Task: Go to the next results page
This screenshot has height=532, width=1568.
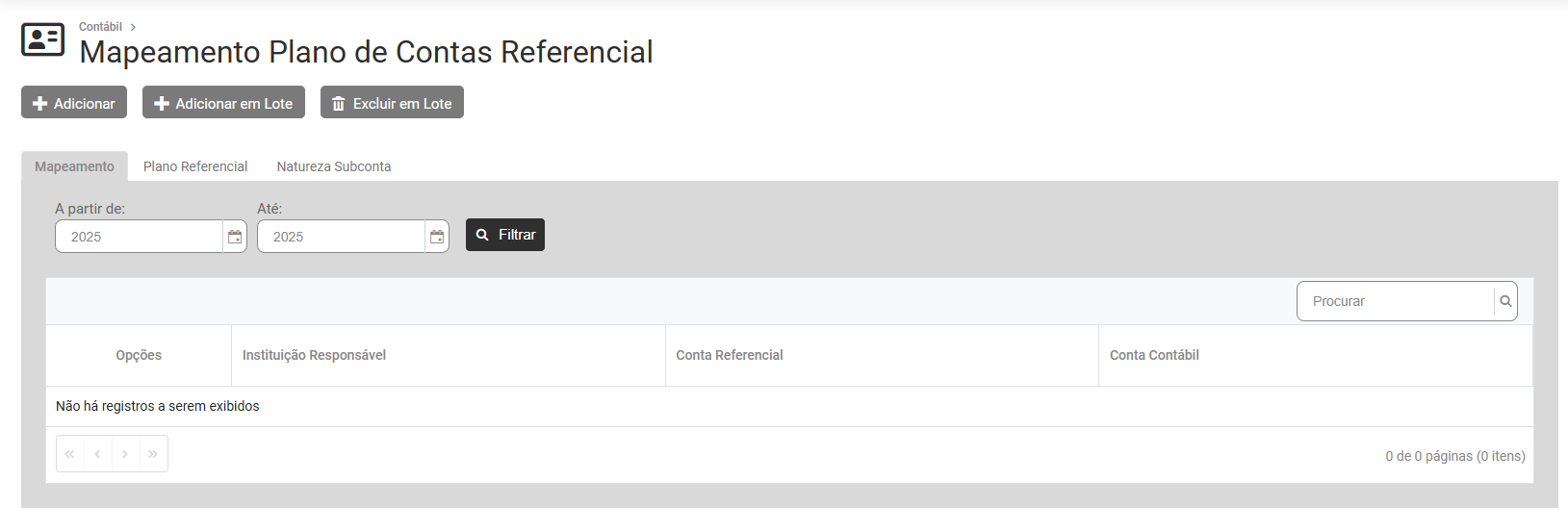Action: coord(125,454)
